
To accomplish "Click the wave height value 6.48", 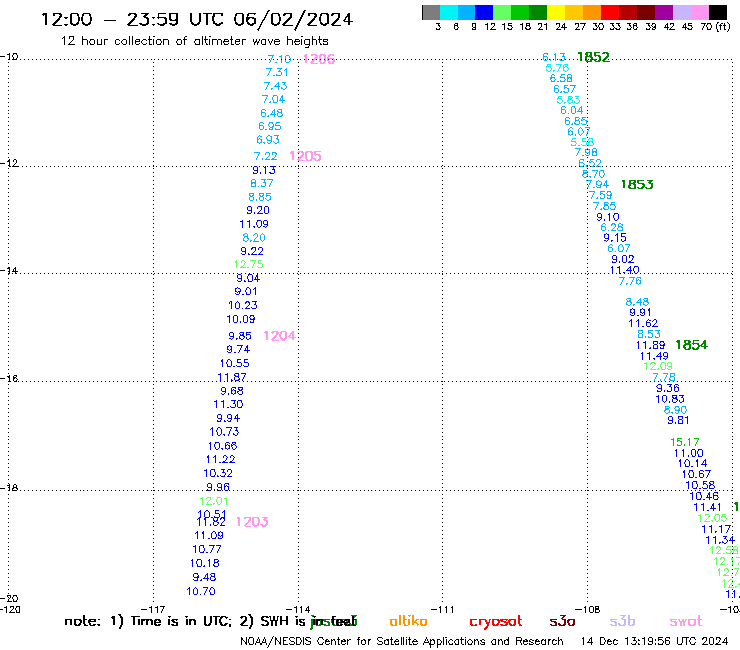I will [271, 113].
